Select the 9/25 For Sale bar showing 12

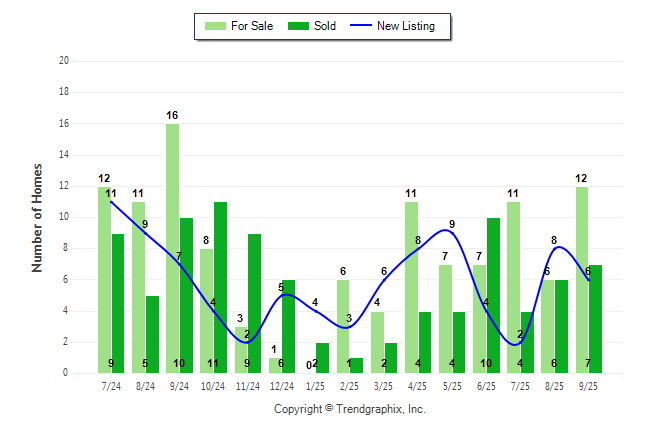582,279
